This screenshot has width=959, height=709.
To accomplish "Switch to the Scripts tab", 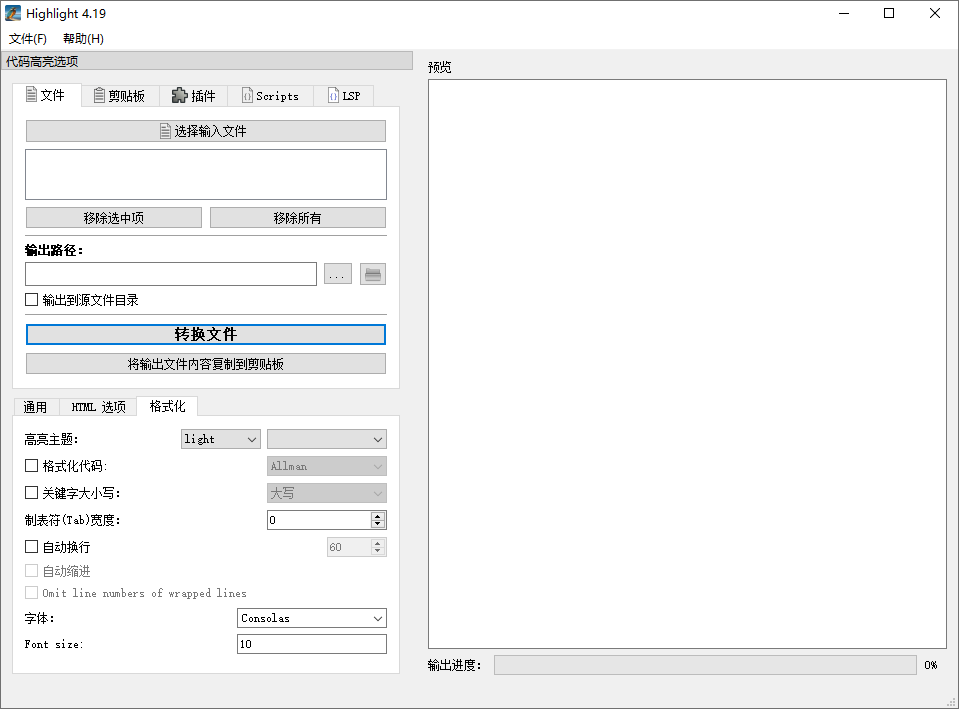I will tap(270, 96).
